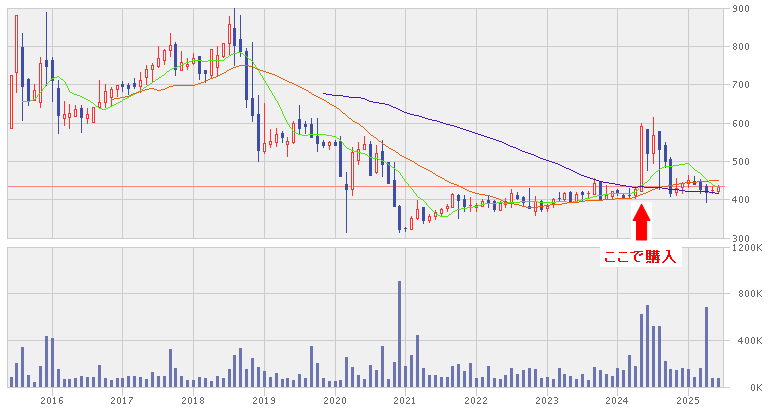The image size is (769, 411).
Task: Click the 600 price axis label
Action: pos(741,124)
